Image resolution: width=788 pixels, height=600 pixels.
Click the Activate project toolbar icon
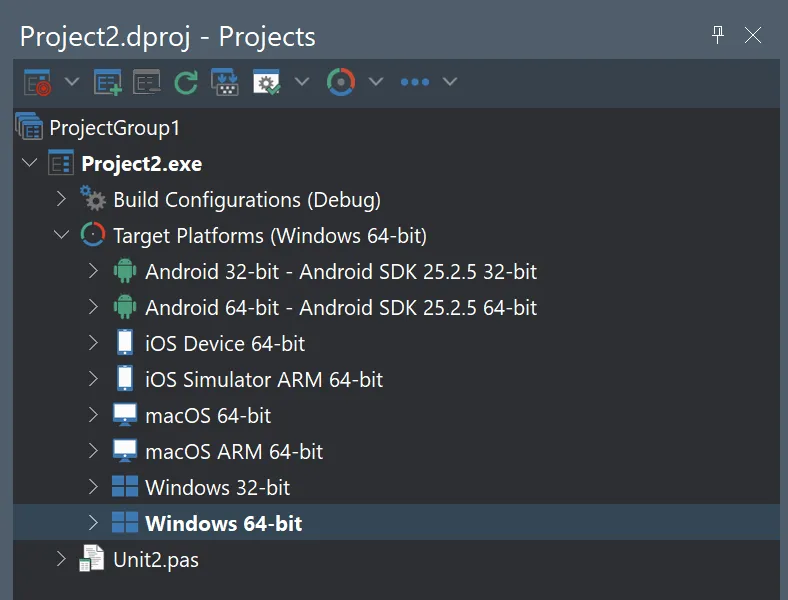tap(37, 82)
